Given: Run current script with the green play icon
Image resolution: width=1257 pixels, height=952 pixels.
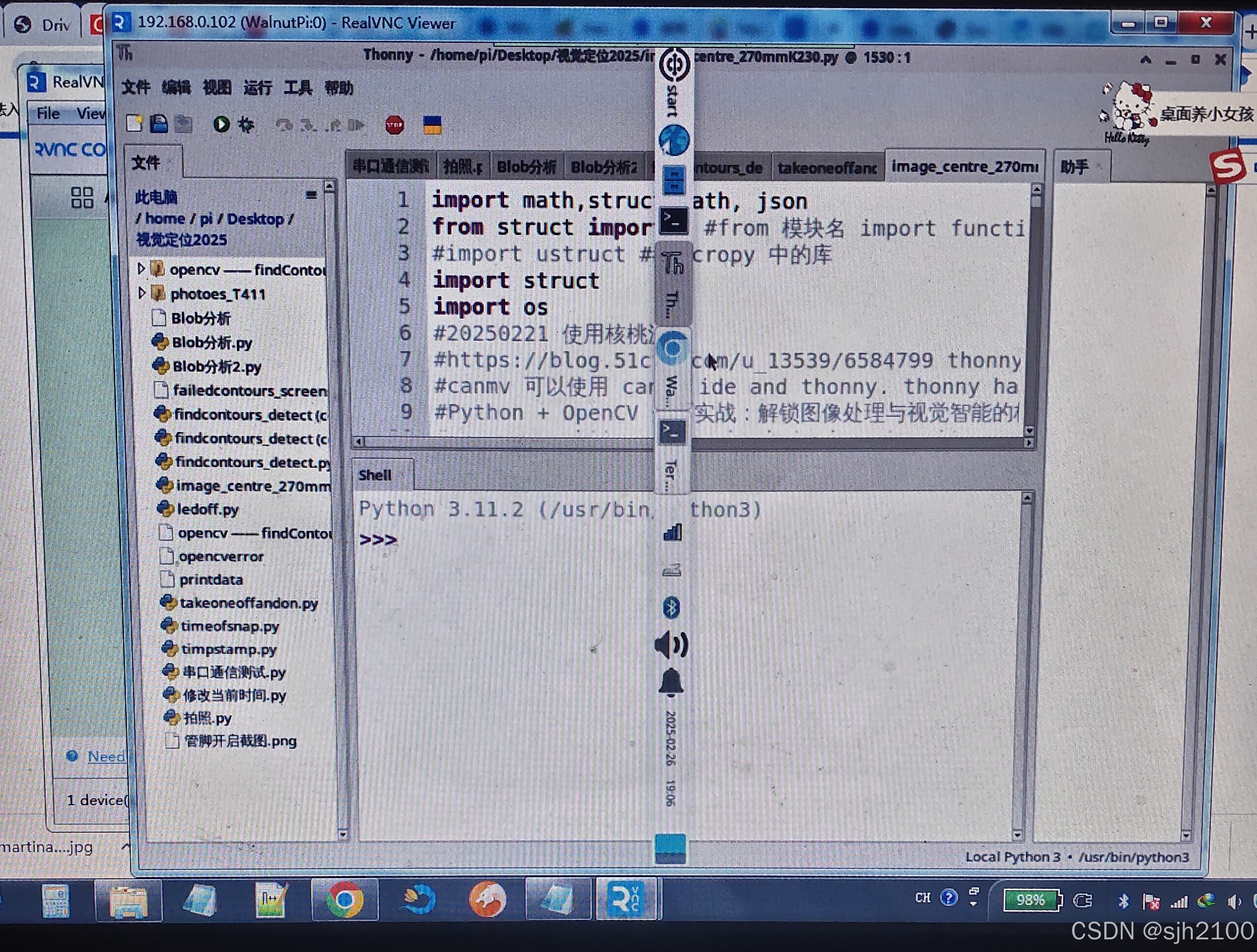Looking at the screenshot, I should pos(221,124).
